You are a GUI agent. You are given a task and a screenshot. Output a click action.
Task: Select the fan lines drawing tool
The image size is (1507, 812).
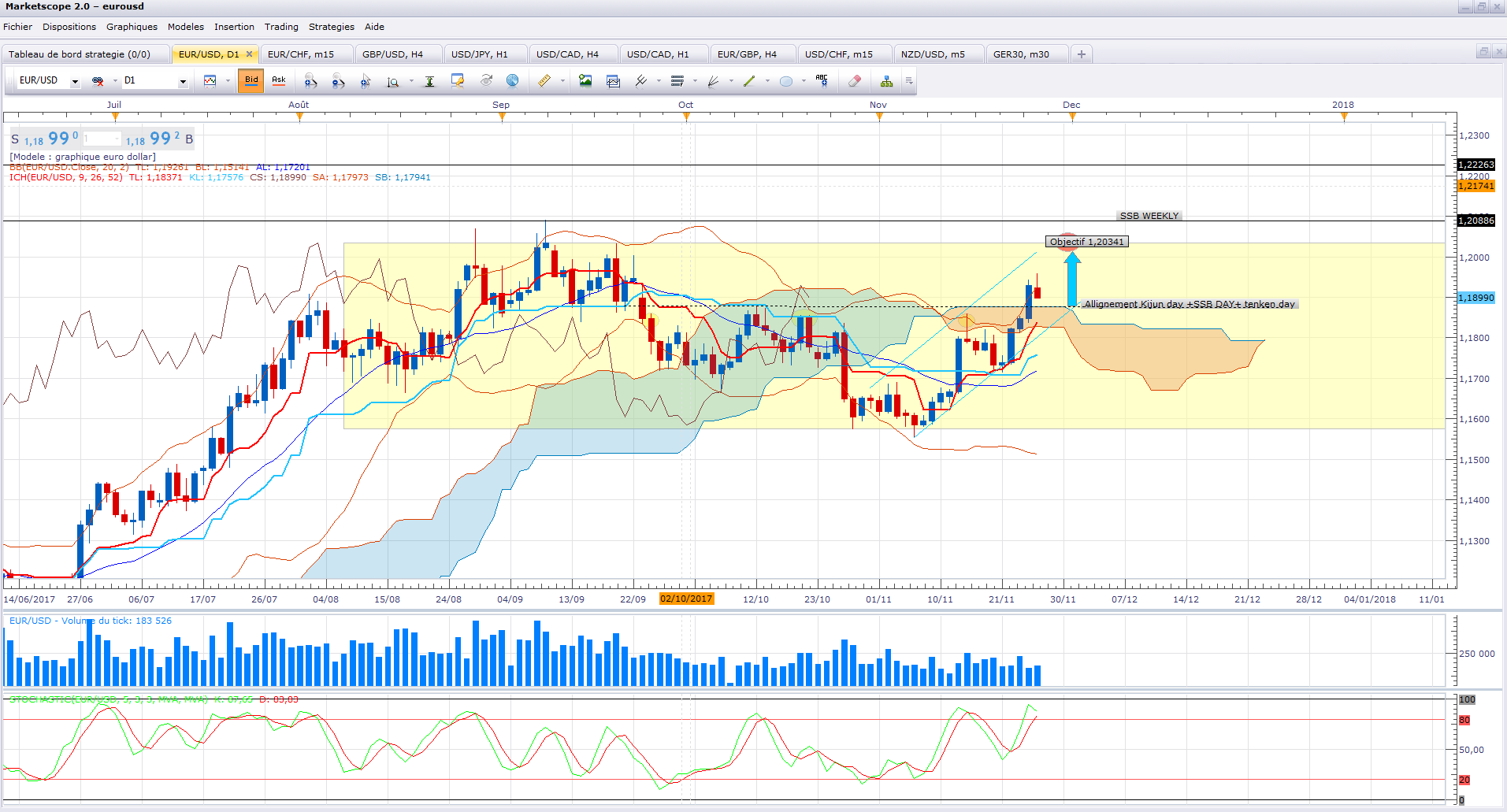pos(714,80)
